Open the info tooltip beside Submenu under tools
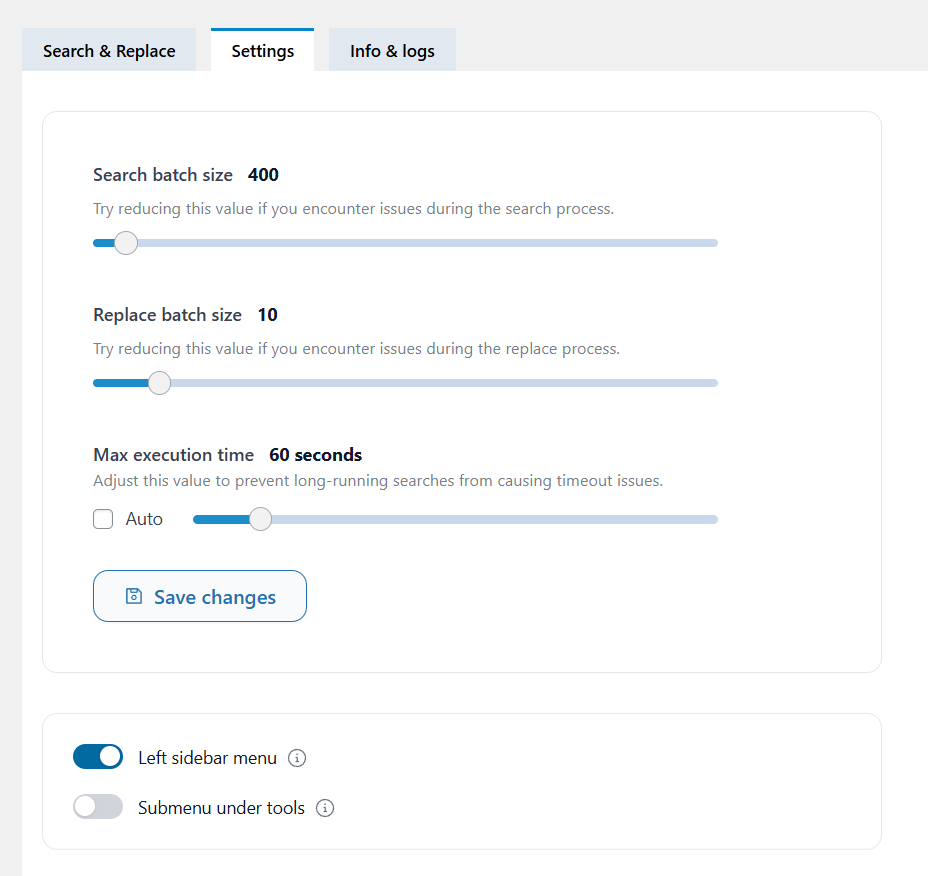The image size is (928, 876). tap(324, 808)
